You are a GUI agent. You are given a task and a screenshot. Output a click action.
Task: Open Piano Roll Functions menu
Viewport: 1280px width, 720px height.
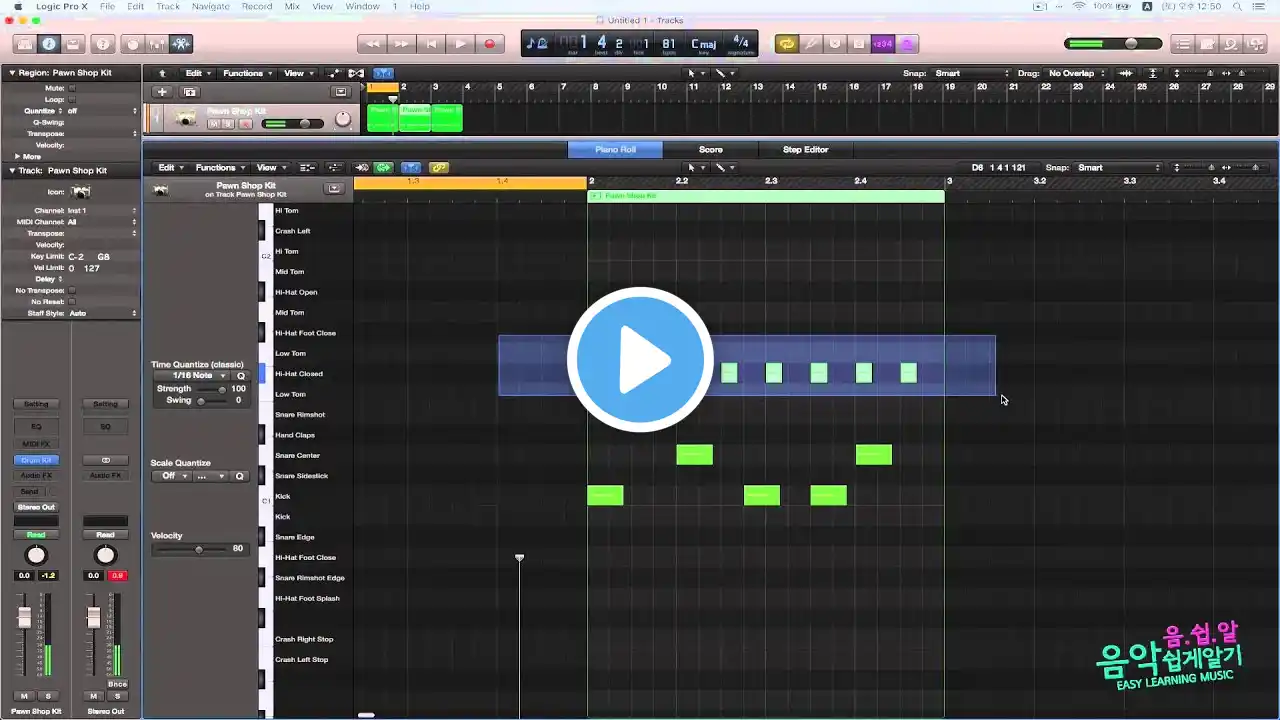coord(219,168)
